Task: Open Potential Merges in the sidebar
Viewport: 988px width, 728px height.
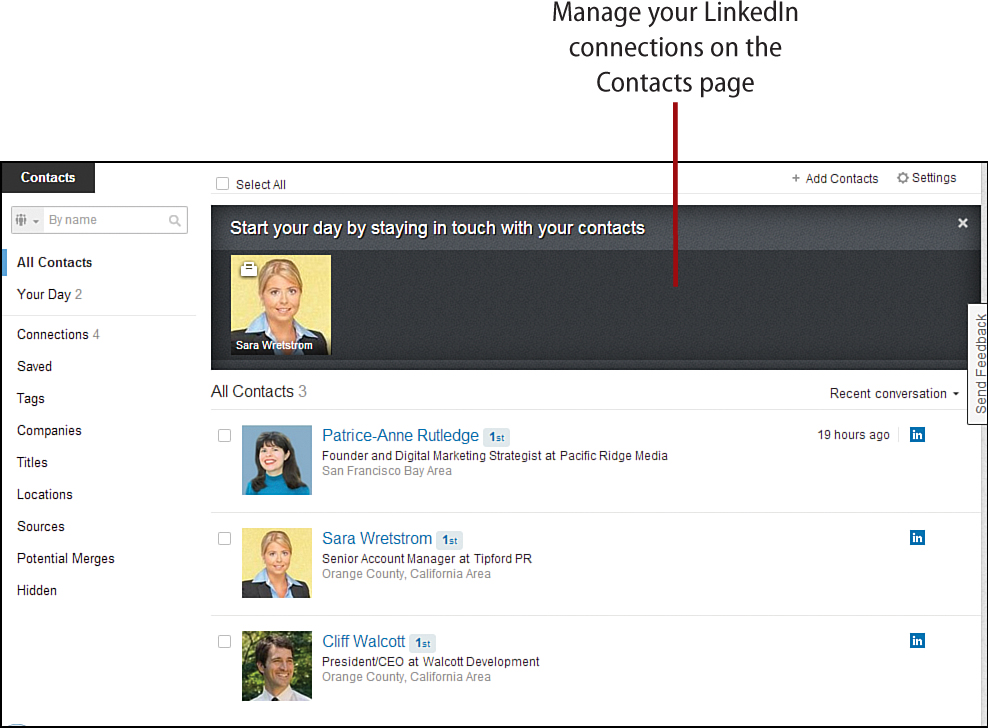Action: (66, 558)
